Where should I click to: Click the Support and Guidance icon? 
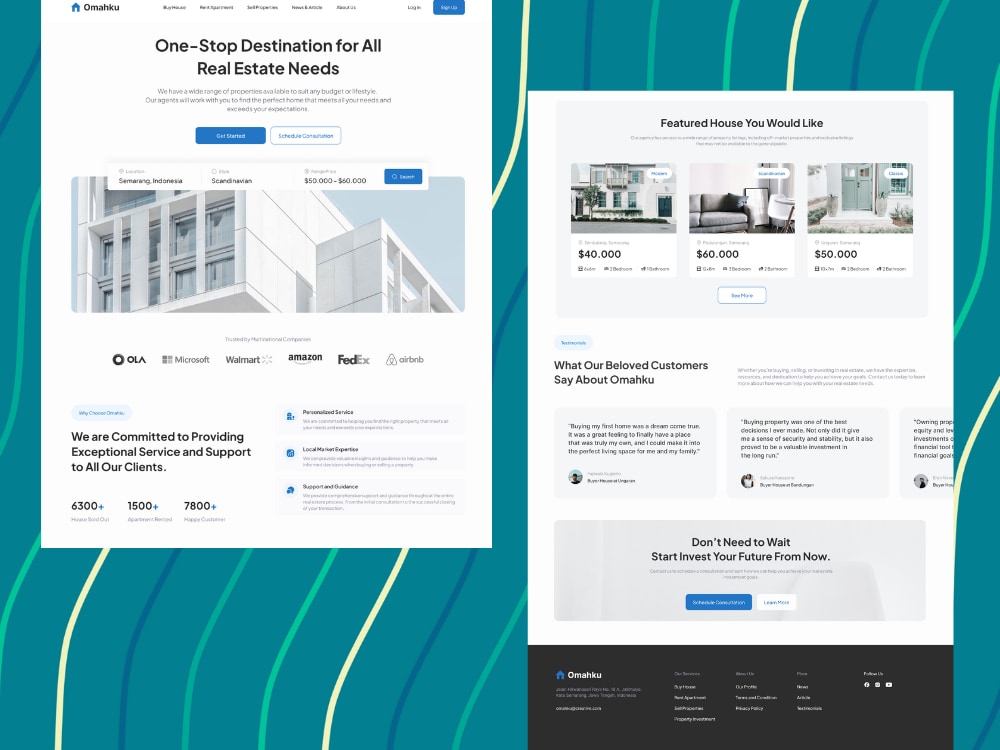point(290,490)
